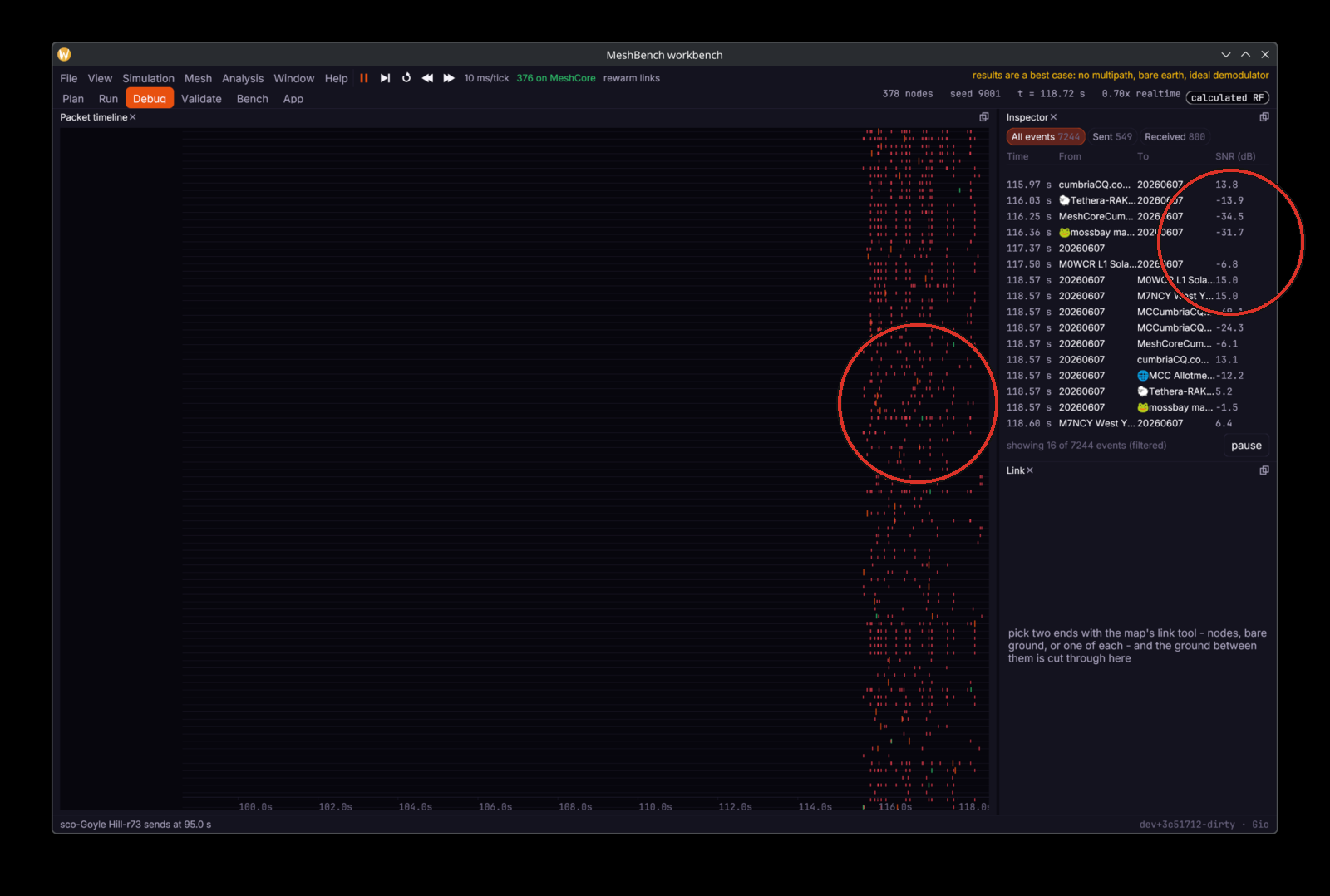Click the globe icon beside MCC Allotme...
The height and width of the screenshot is (896, 1330).
[1143, 376]
